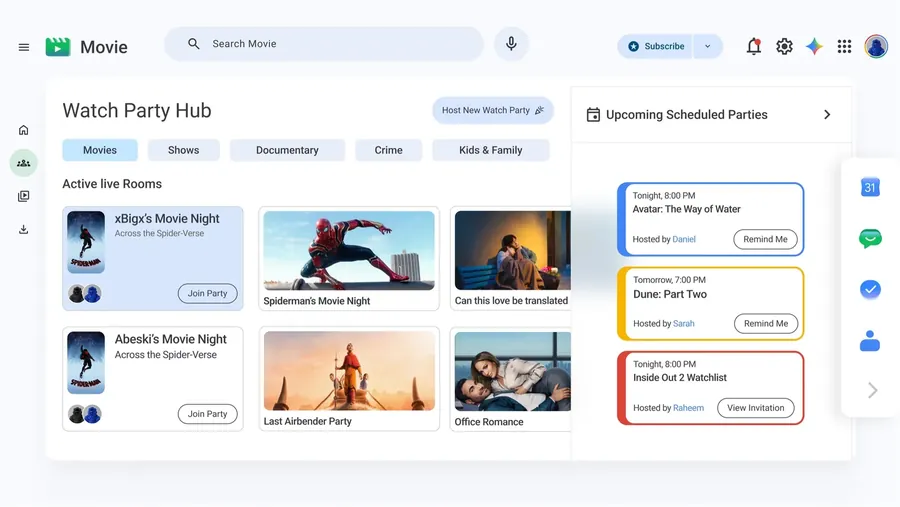Join Abeski's Movie Night party
The image size is (900, 507).
207,414
